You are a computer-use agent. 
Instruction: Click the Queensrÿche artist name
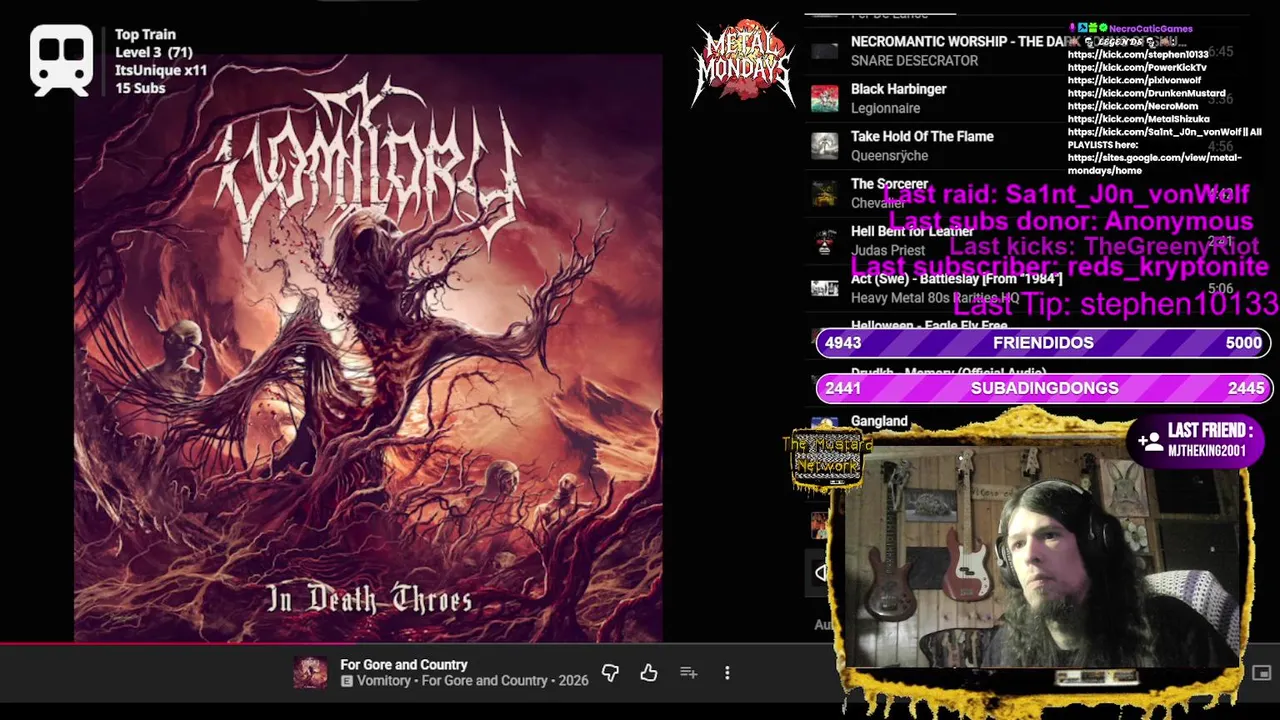889,156
